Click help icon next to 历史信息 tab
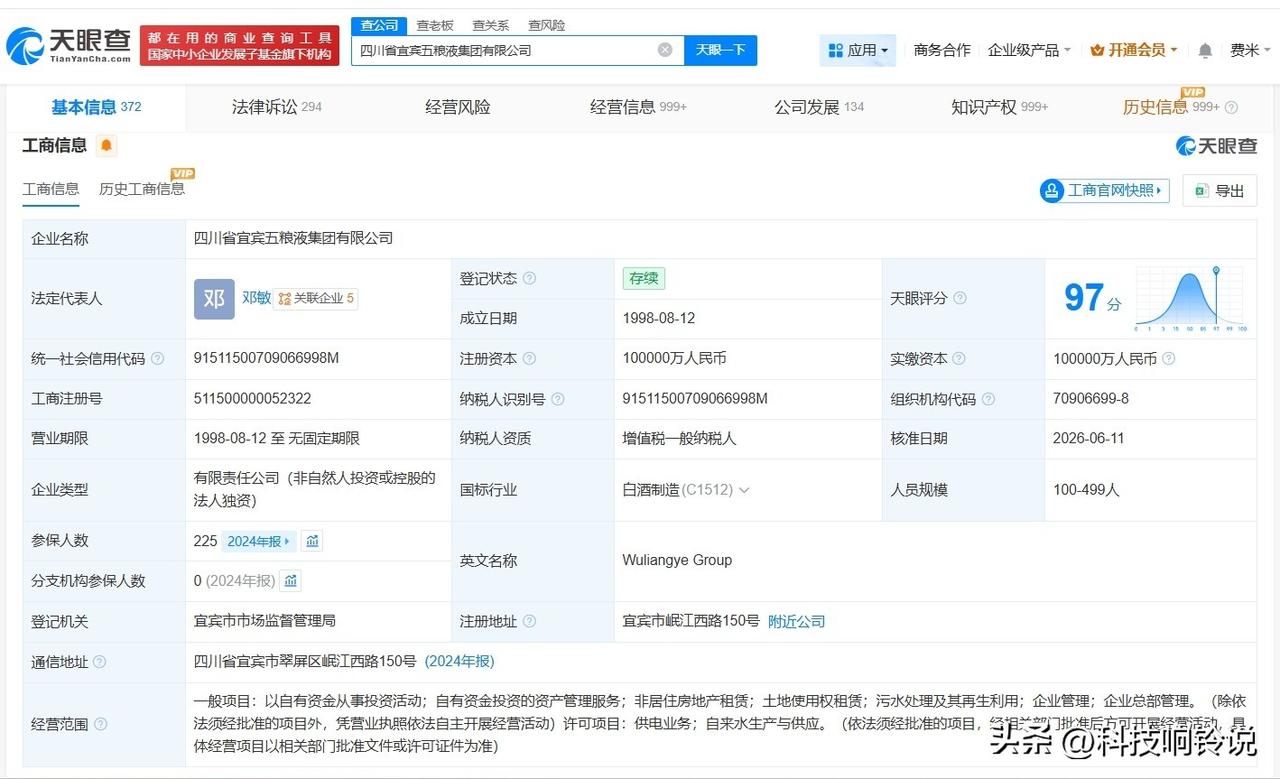This screenshot has height=779, width=1280. click(1231, 108)
